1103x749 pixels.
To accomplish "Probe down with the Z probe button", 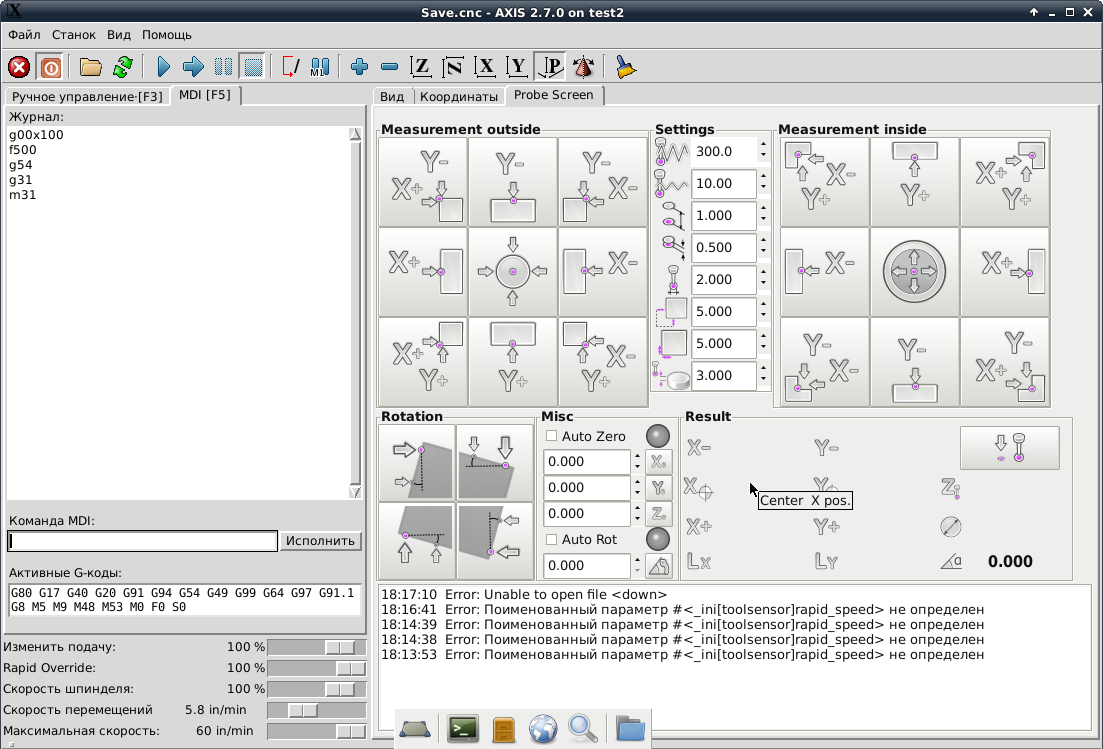I will coord(1009,447).
